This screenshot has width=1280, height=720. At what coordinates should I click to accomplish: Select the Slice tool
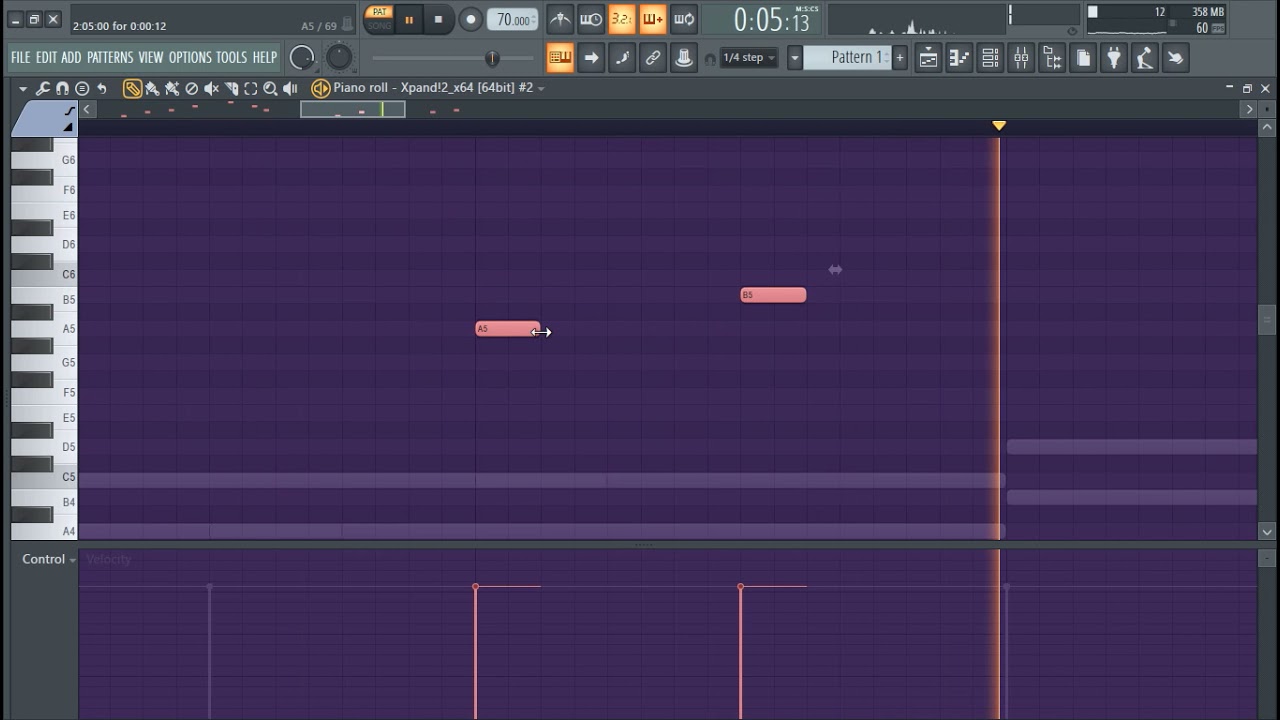[x=231, y=88]
